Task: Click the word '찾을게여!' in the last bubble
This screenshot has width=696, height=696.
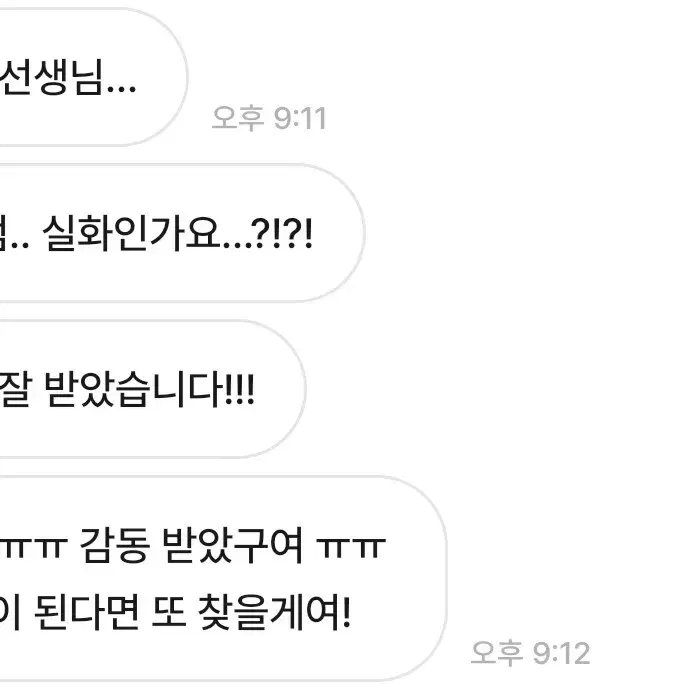Action: point(274,613)
